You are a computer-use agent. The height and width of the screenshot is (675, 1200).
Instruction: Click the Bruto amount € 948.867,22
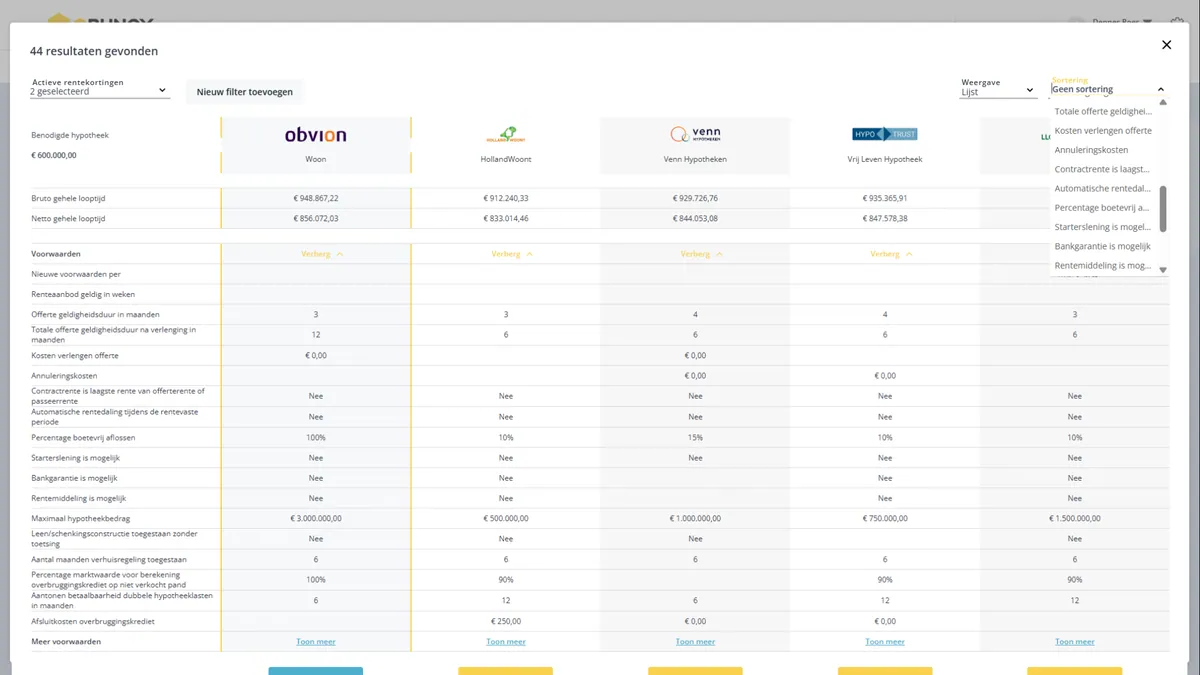click(x=316, y=198)
